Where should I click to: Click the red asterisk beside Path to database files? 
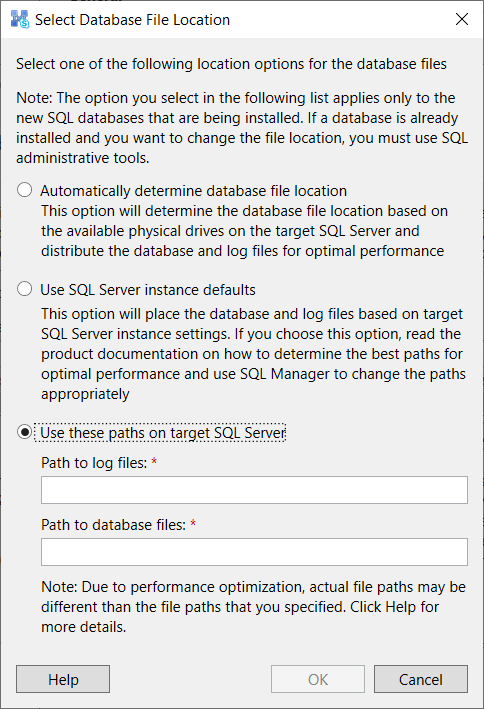193,523
